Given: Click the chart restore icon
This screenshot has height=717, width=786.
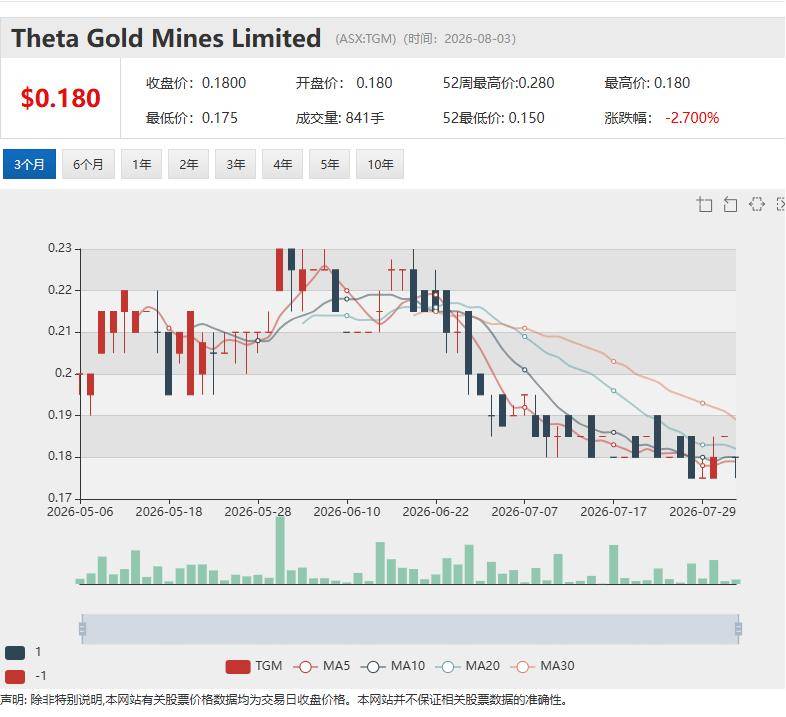Looking at the screenshot, I should point(756,205).
